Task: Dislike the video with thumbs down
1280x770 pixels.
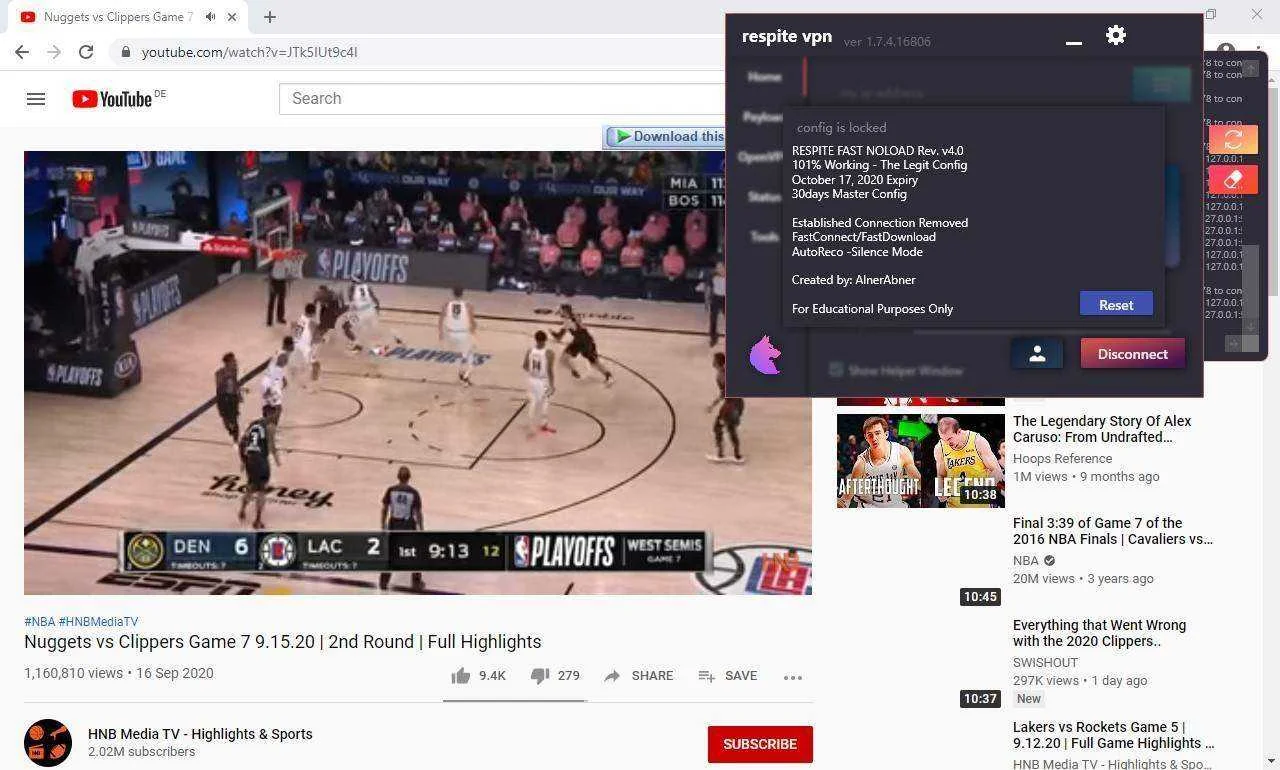Action: 540,676
